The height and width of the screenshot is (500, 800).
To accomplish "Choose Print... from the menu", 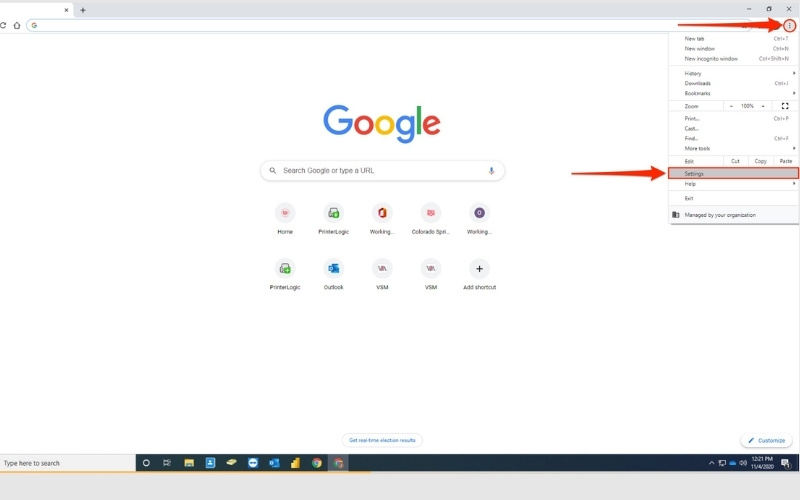I will [x=734, y=118].
